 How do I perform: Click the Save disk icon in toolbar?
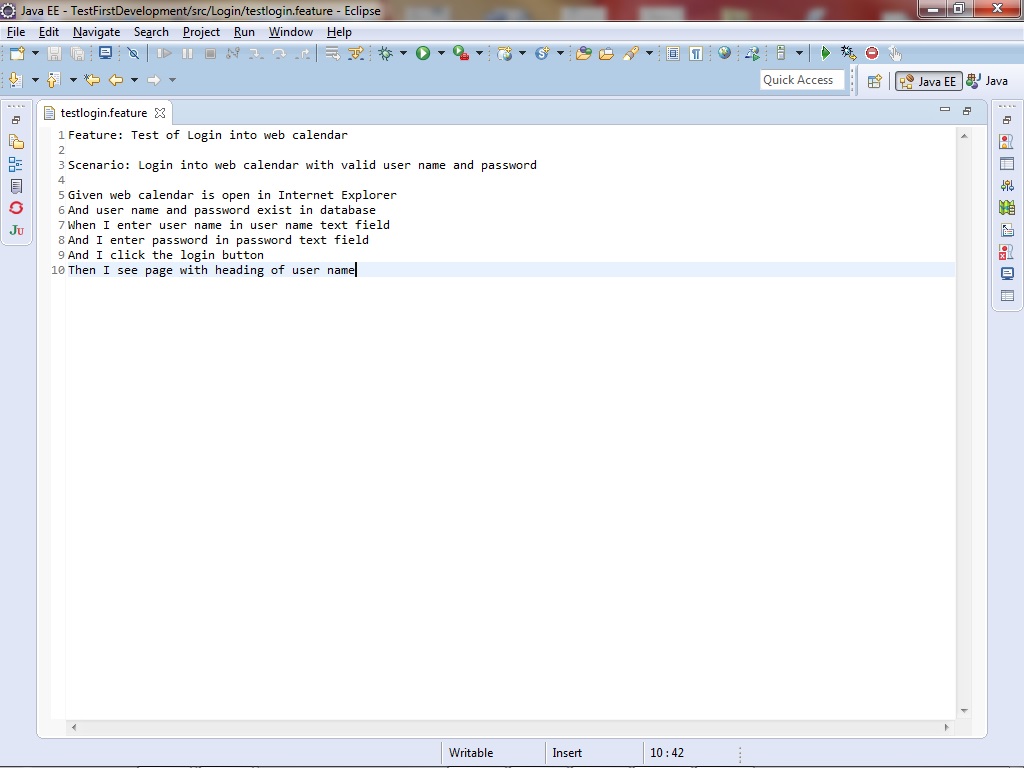point(54,54)
